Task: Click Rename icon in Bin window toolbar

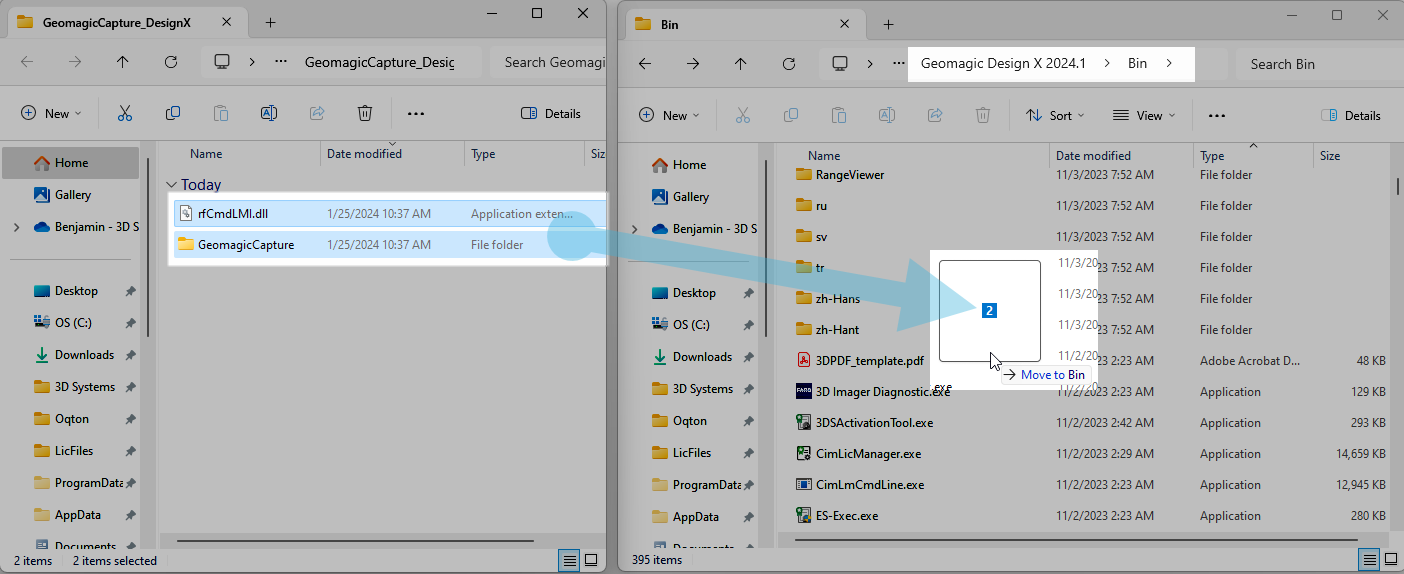Action: pyautogui.click(x=887, y=115)
